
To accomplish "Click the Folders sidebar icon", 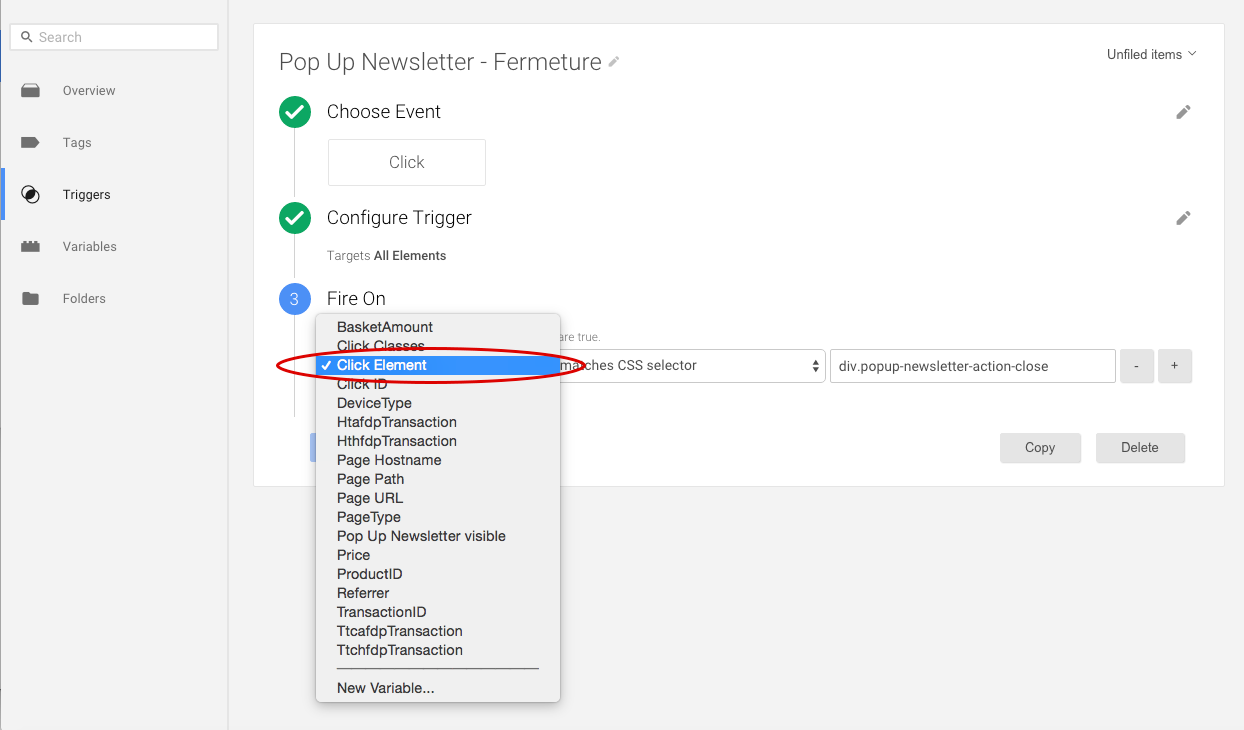I will (31, 298).
